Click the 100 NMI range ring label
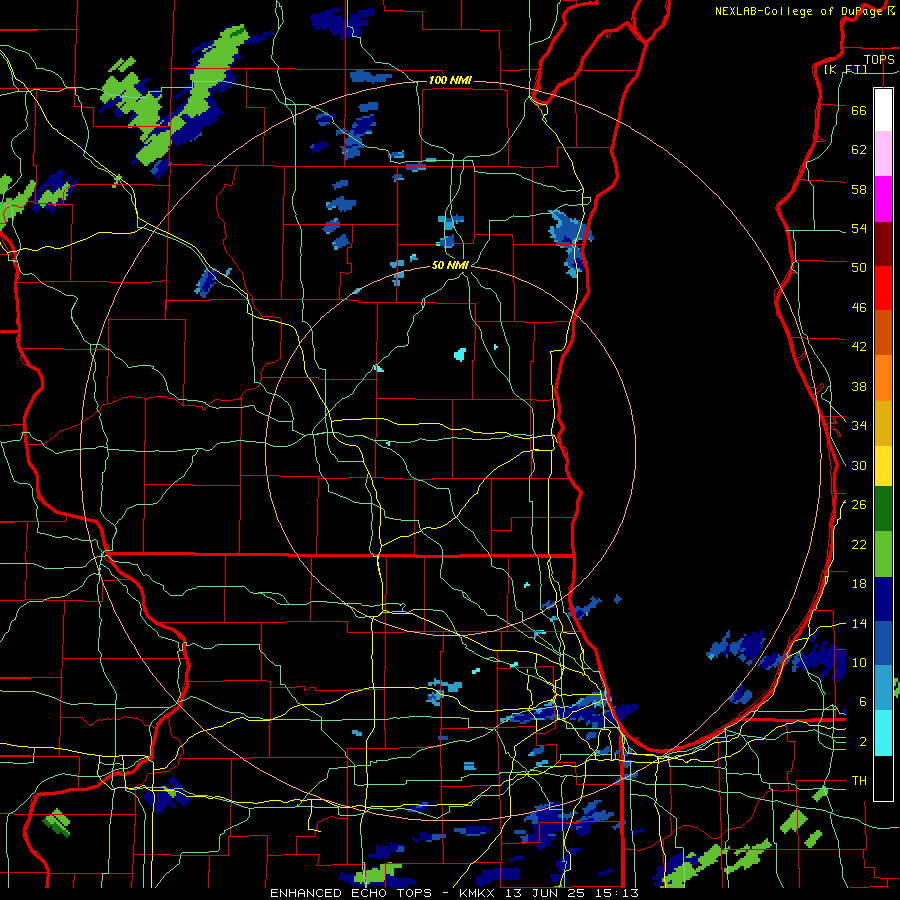This screenshot has width=900, height=900. 450,80
